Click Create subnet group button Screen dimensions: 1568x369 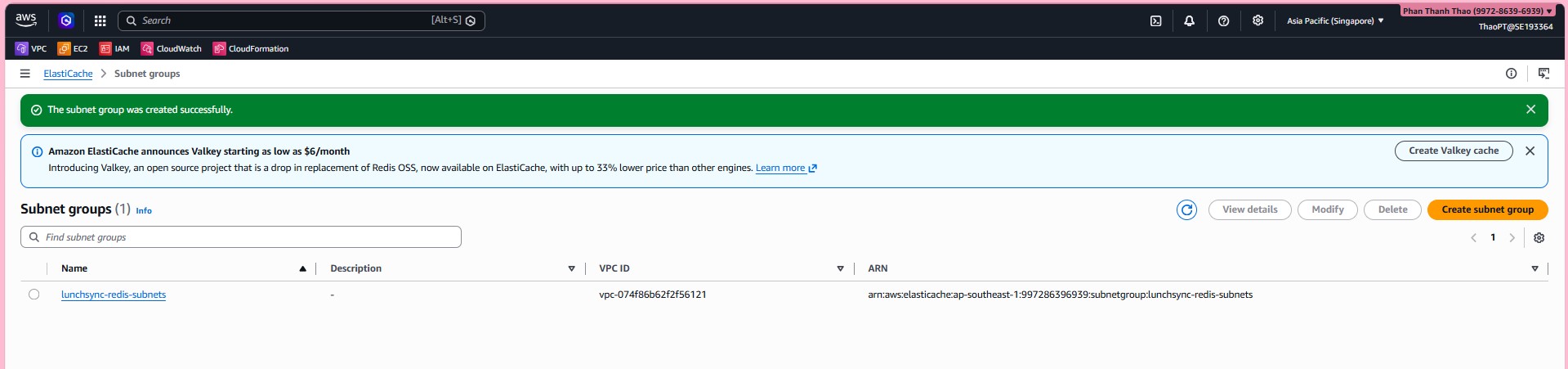point(1487,209)
